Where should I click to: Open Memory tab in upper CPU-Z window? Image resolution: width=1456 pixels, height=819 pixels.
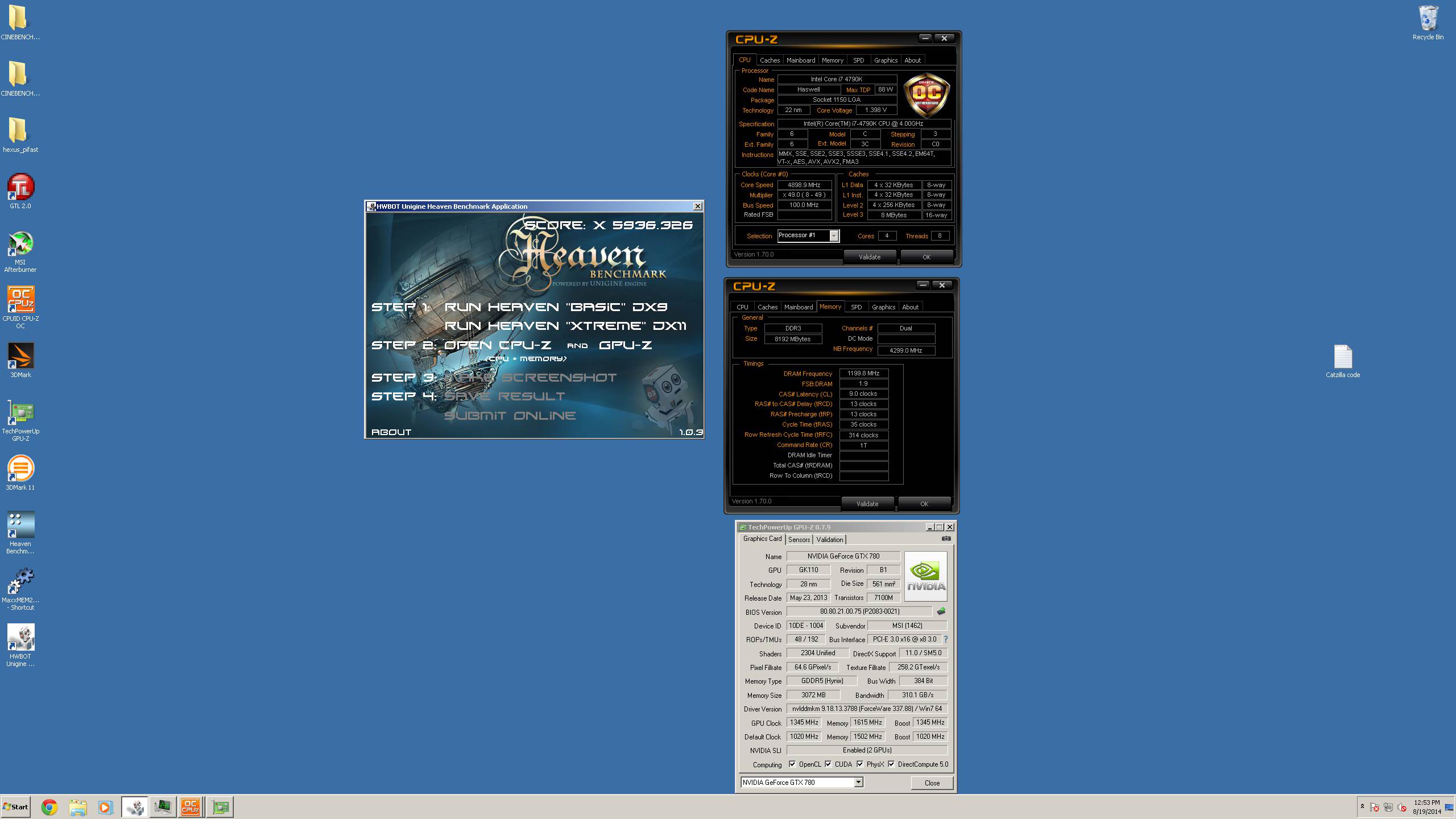tap(832, 60)
